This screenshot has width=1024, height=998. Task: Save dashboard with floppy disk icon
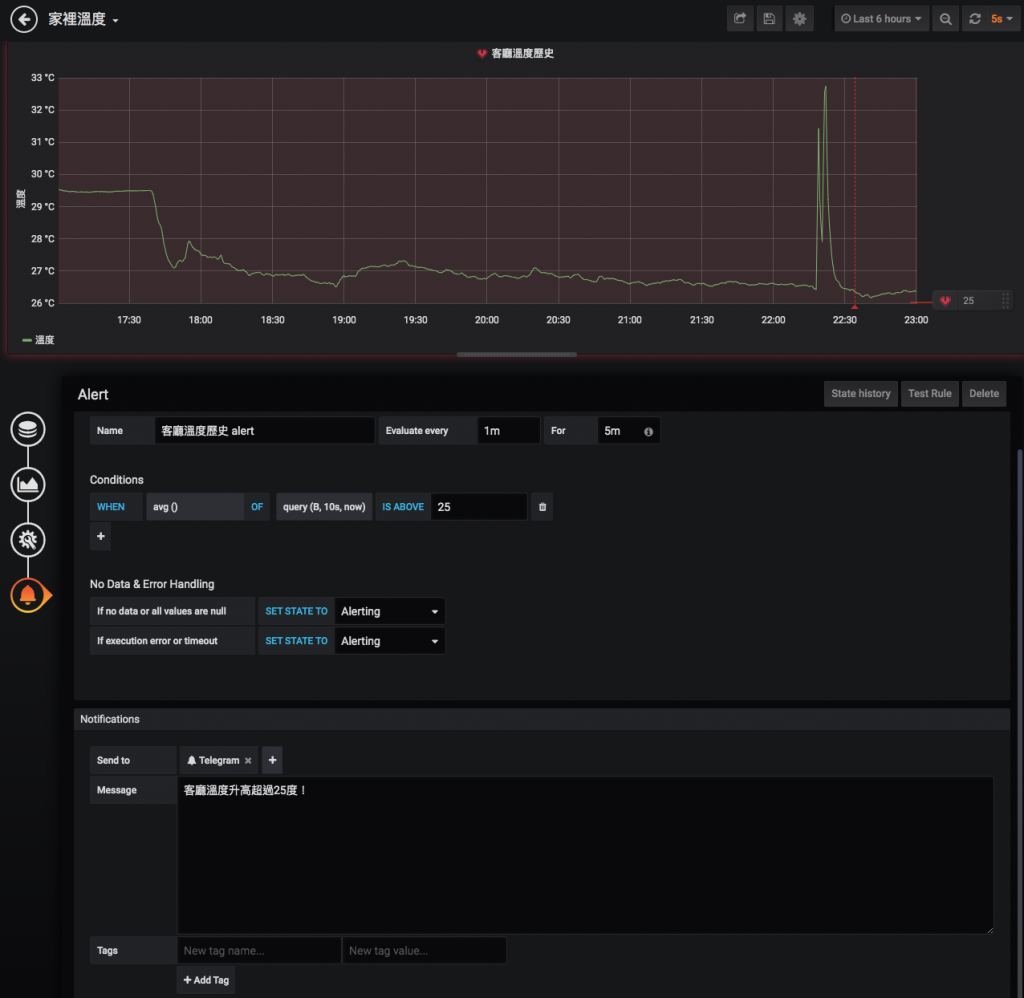coord(769,19)
